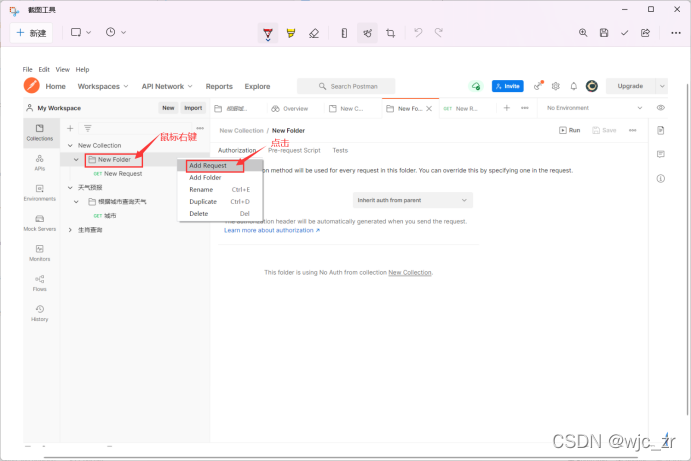The image size is (691, 461).
Task: Open the Reports page
Action: pyautogui.click(x=219, y=86)
